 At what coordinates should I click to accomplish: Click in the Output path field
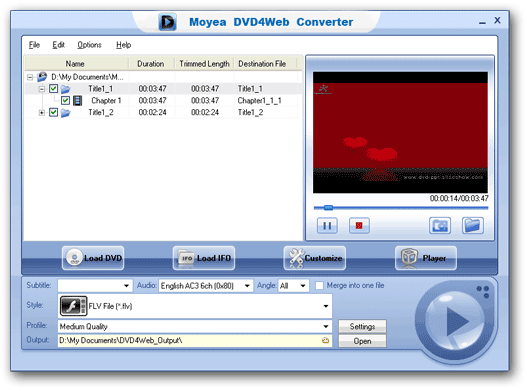coord(195,341)
